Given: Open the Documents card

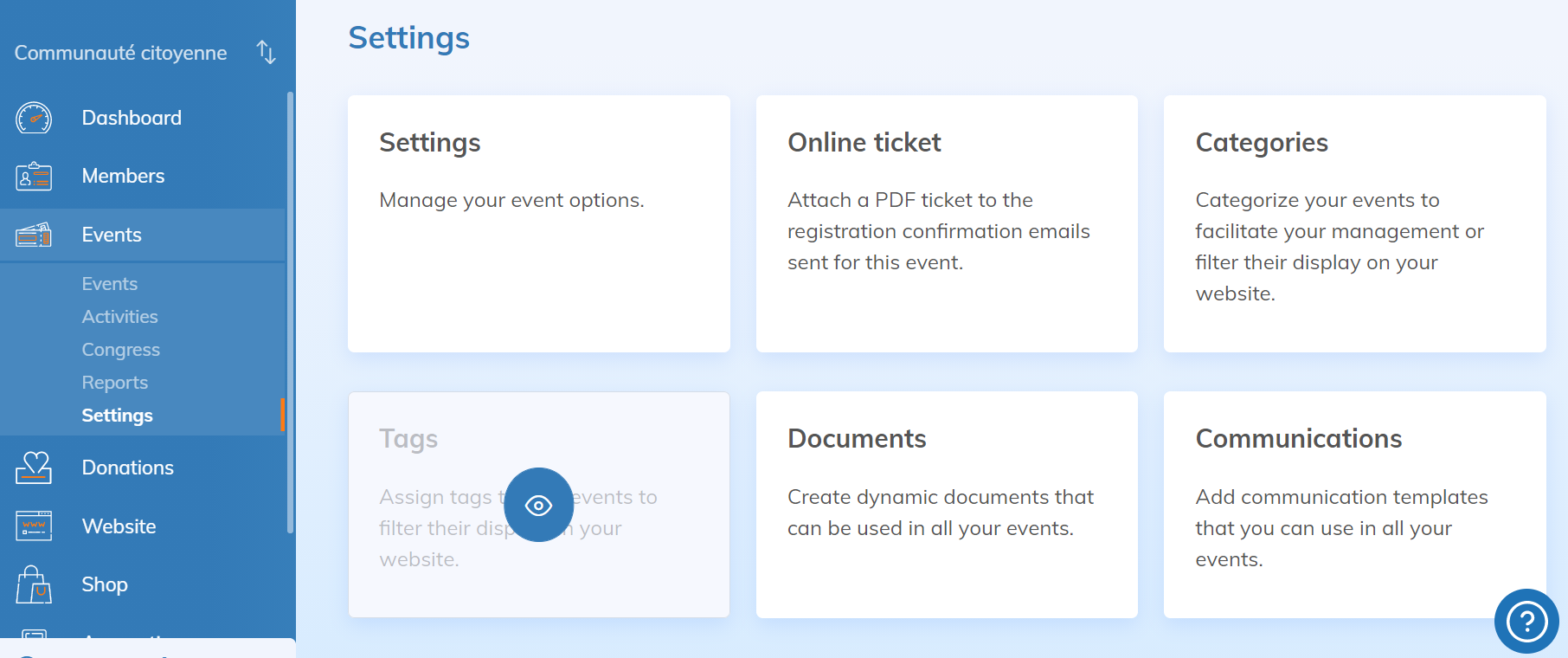Looking at the screenshot, I should pos(947,504).
